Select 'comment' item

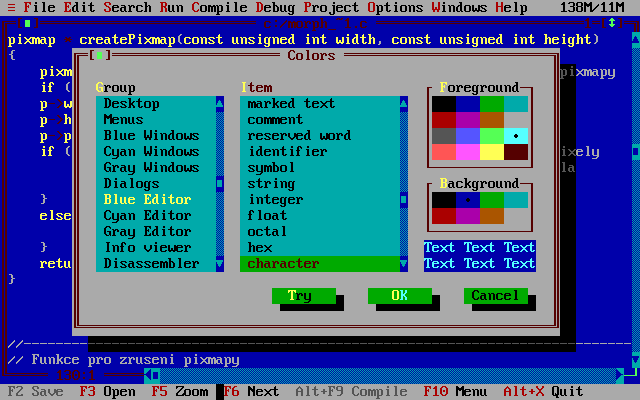click(320, 120)
